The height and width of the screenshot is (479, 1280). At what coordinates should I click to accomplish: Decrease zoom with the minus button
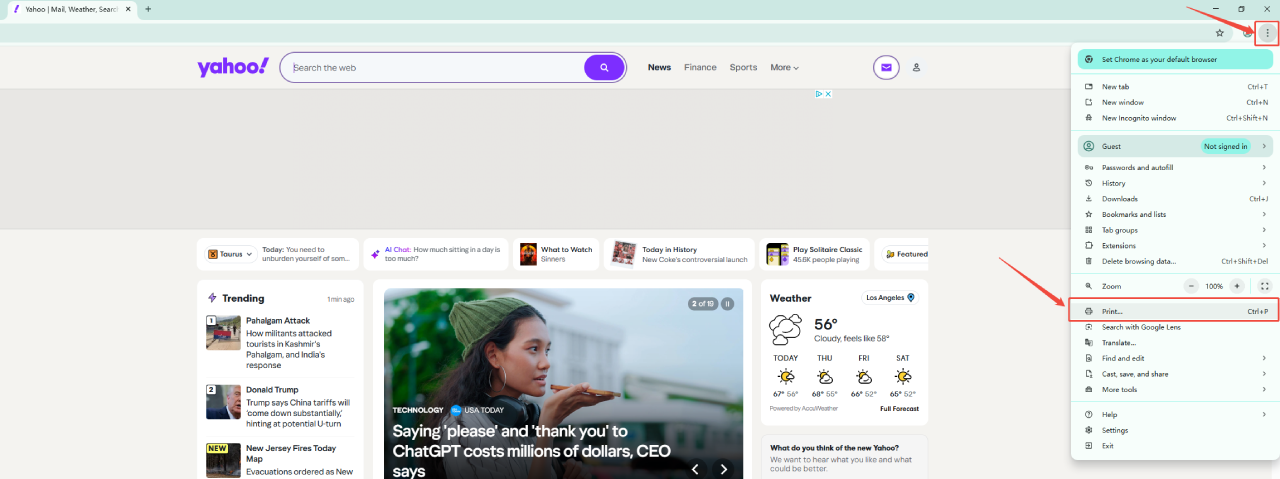click(x=1191, y=286)
